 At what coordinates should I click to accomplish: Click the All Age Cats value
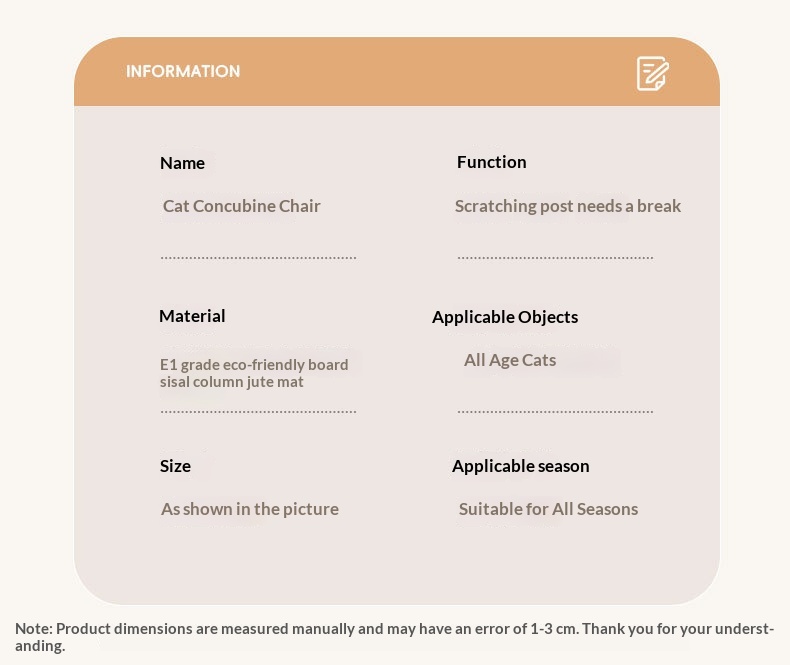[x=510, y=360]
